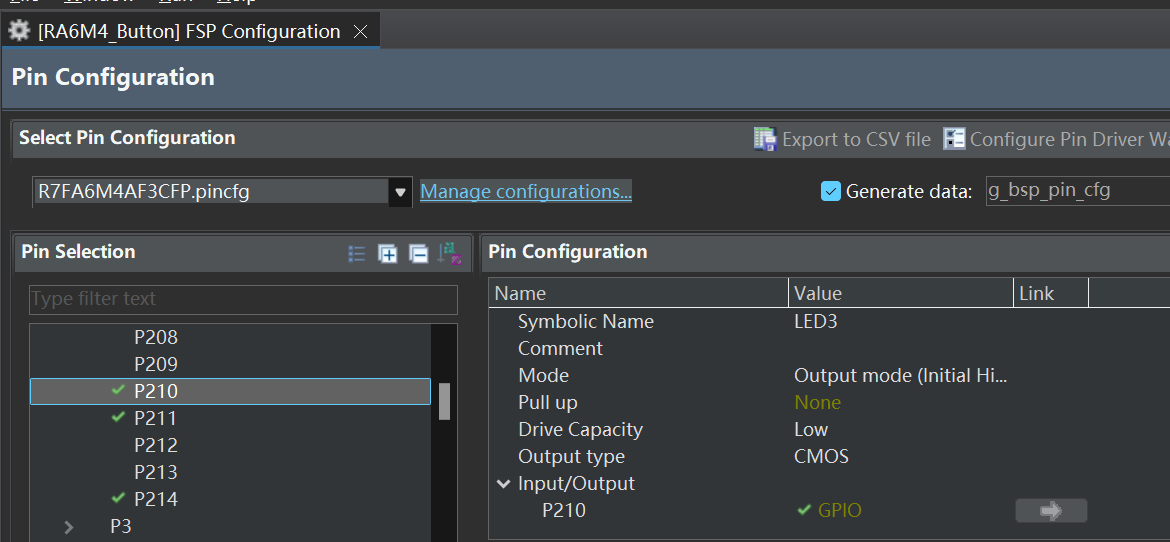The height and width of the screenshot is (542, 1170).
Task: Select pin P212 in the tree
Action: (156, 445)
